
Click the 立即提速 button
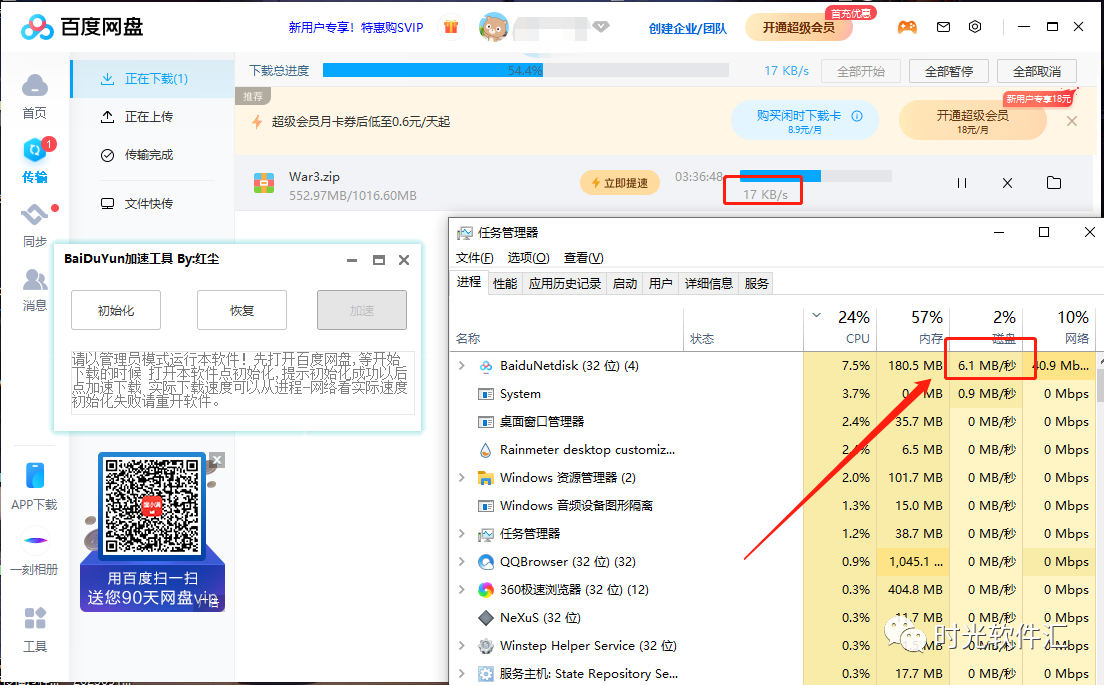point(620,183)
